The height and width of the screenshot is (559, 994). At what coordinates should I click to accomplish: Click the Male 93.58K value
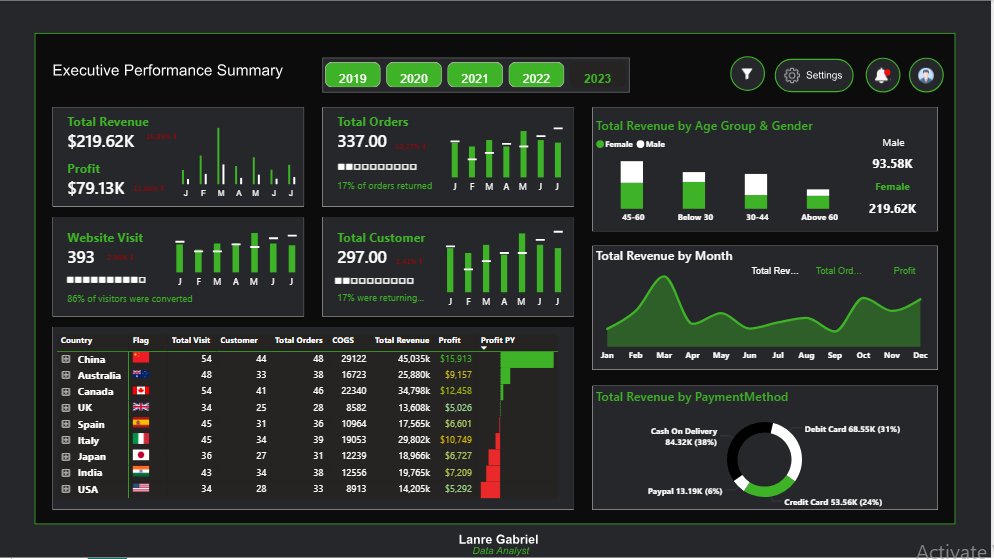(x=892, y=164)
